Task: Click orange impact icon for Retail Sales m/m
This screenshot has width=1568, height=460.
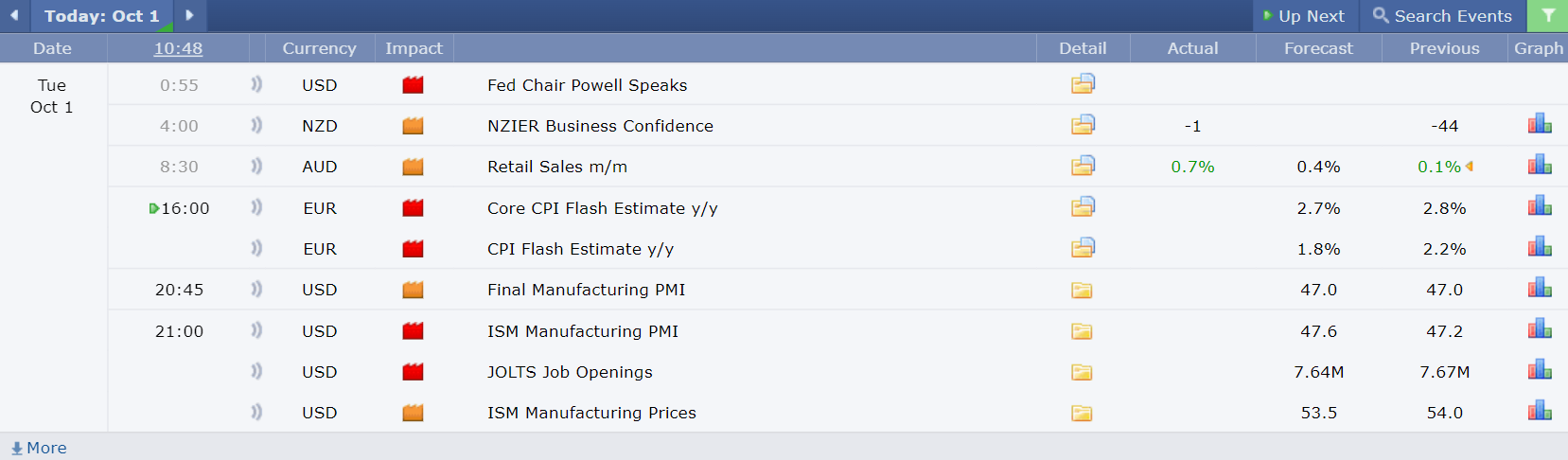Action: (413, 167)
